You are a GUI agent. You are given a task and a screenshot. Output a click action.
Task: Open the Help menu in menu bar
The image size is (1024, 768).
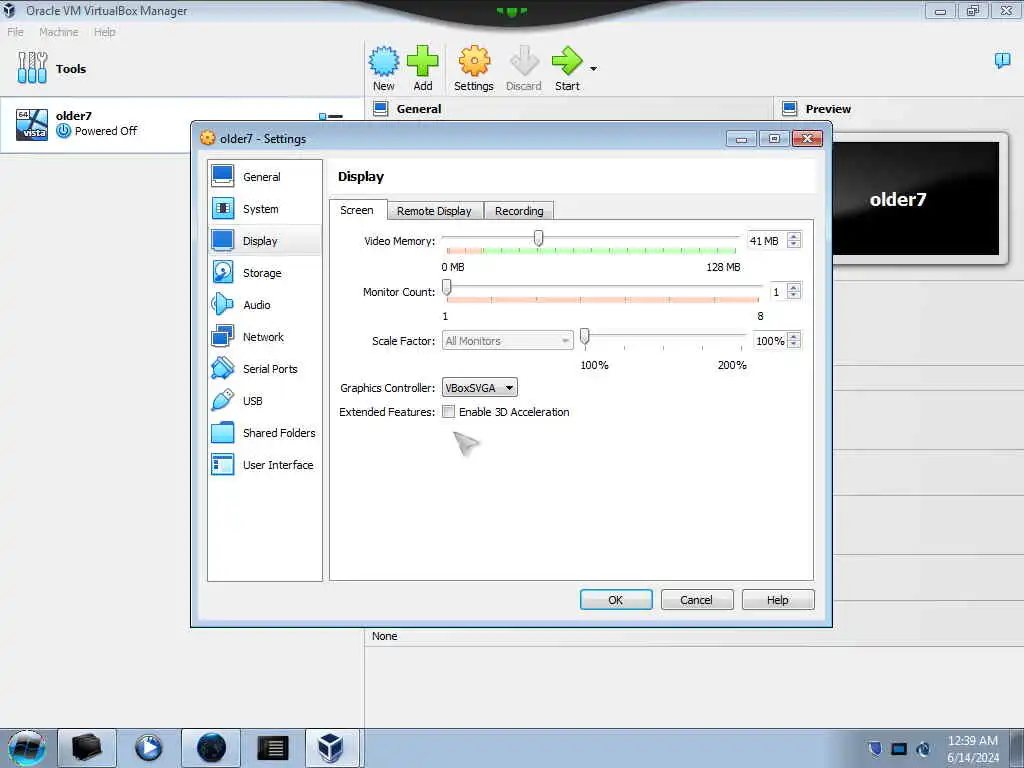pyautogui.click(x=104, y=32)
